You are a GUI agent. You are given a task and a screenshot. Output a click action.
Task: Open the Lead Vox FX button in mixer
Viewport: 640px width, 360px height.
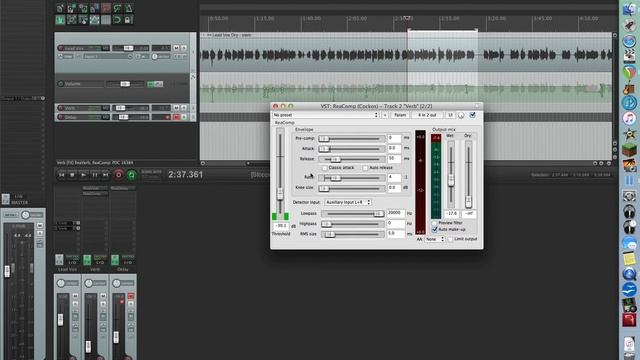(x=59, y=260)
